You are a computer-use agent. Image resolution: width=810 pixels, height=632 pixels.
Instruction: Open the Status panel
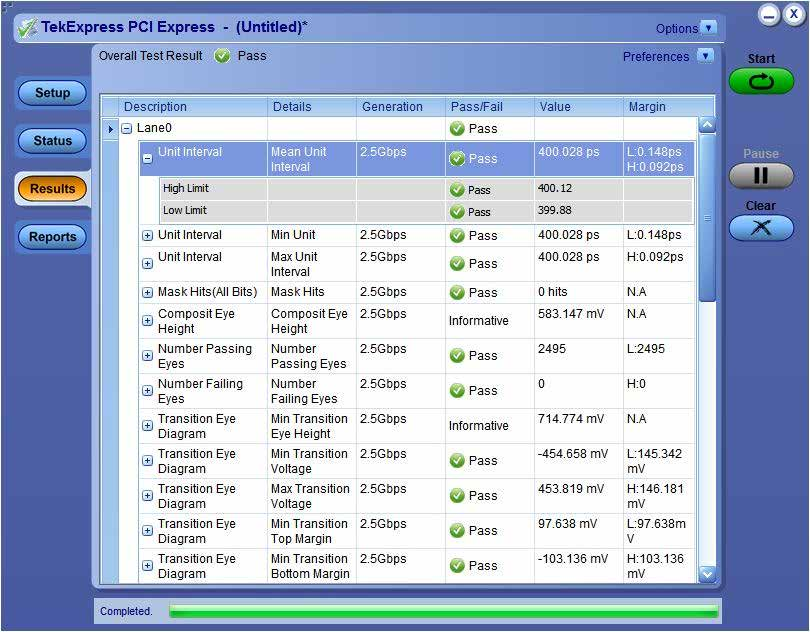pos(52,141)
